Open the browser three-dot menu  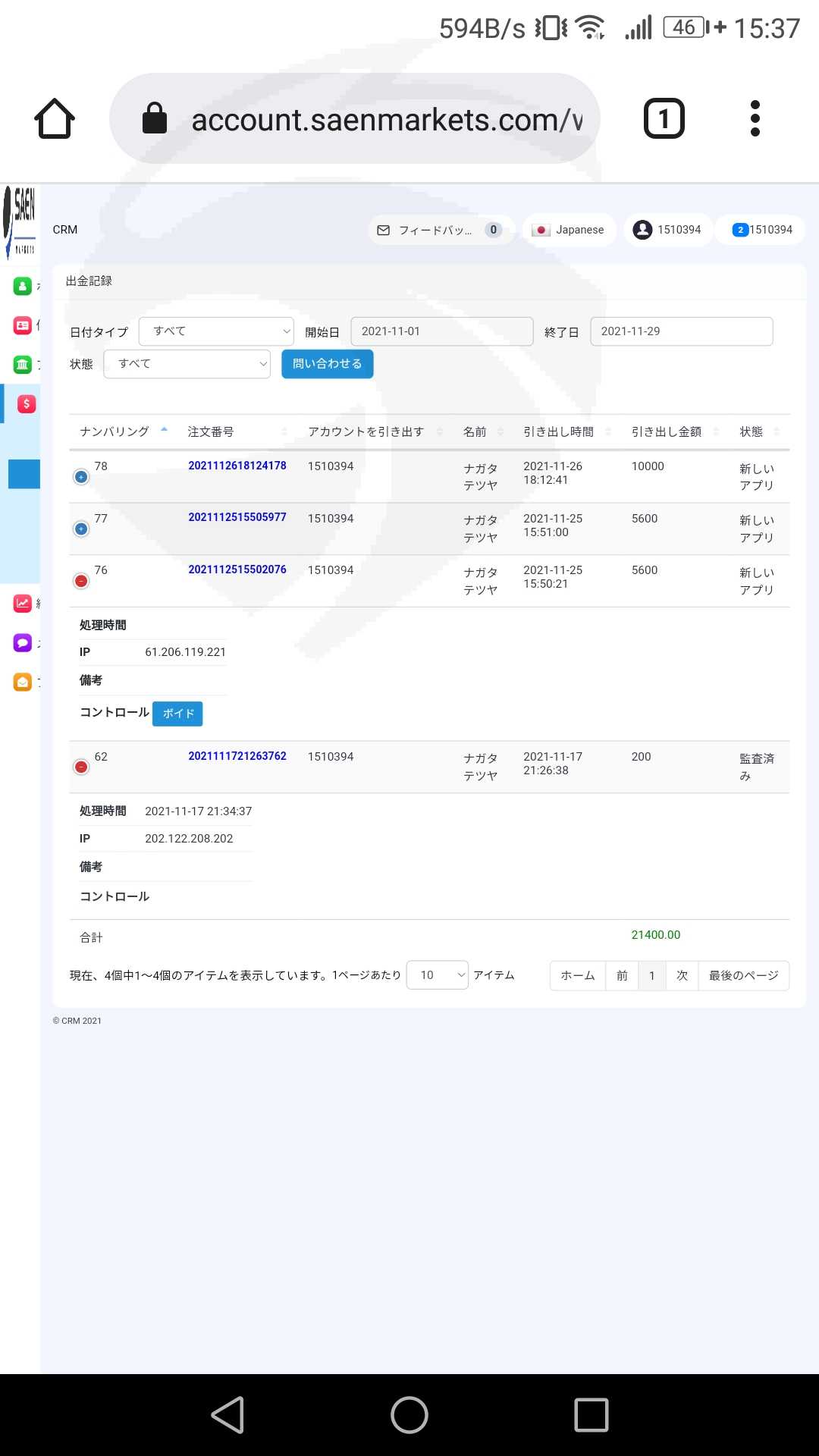(755, 119)
